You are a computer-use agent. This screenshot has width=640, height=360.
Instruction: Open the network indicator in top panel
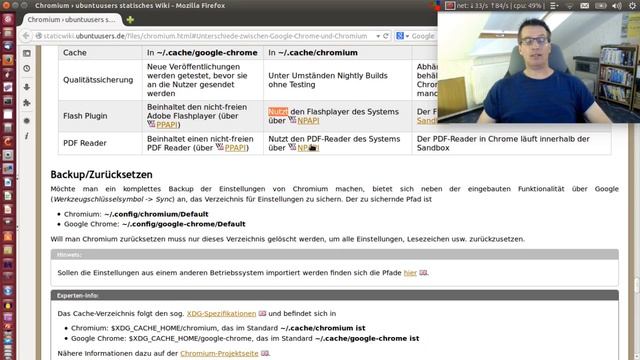point(570,6)
